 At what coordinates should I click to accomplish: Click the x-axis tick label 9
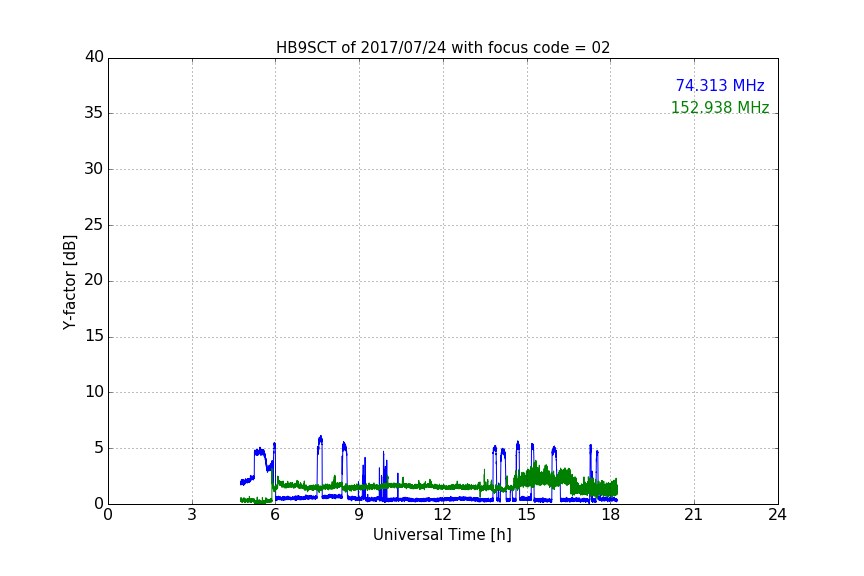click(x=359, y=515)
